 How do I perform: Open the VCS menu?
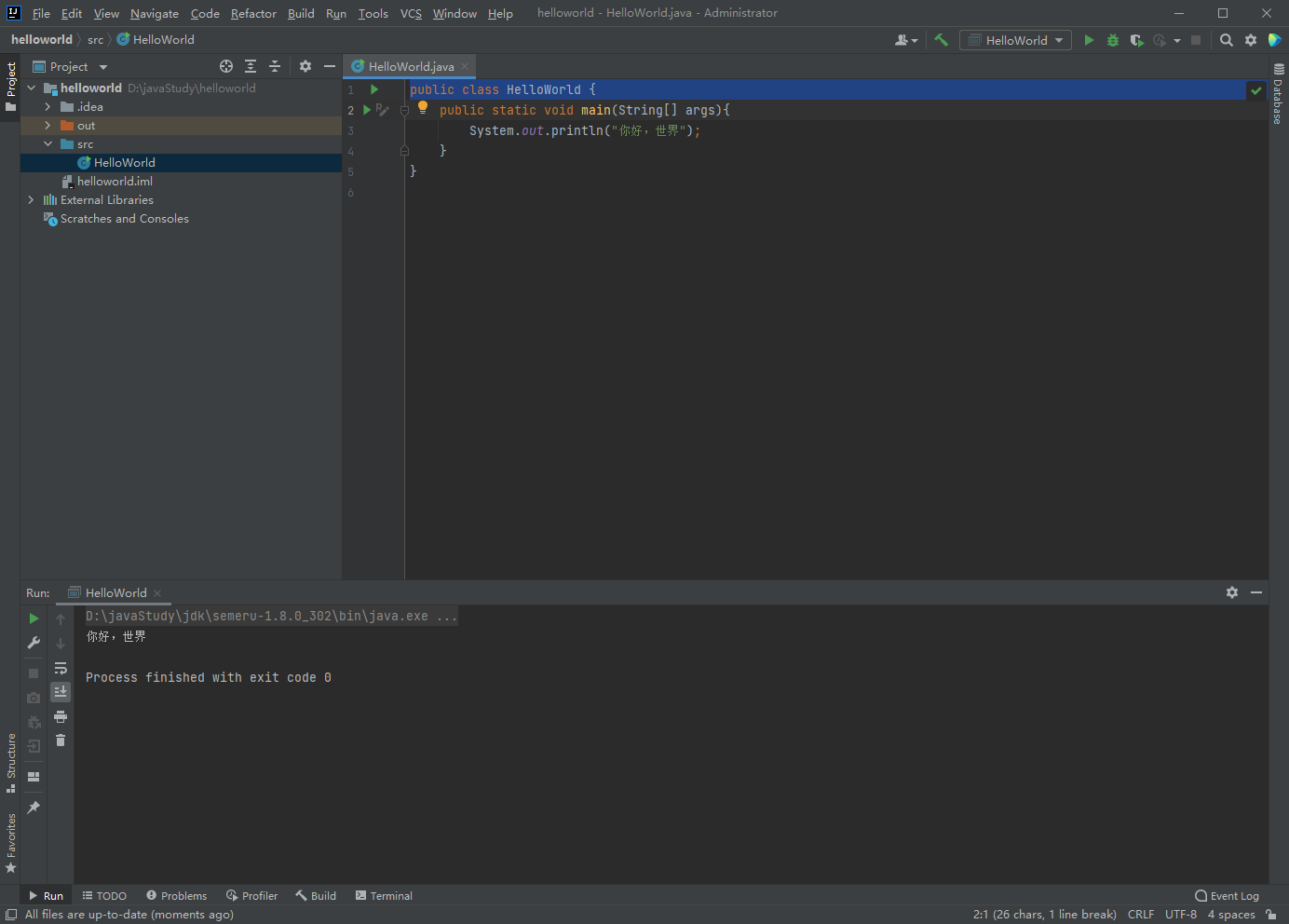coord(411,13)
